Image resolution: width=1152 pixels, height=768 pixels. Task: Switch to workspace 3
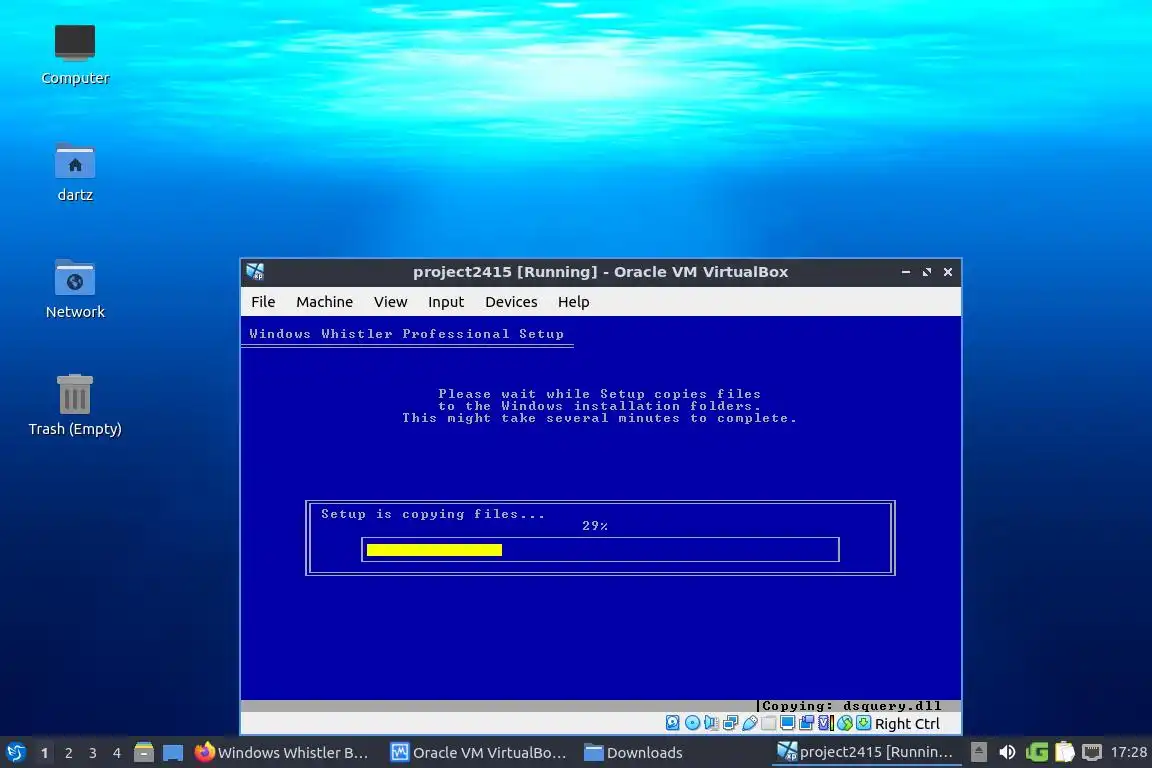(x=93, y=753)
